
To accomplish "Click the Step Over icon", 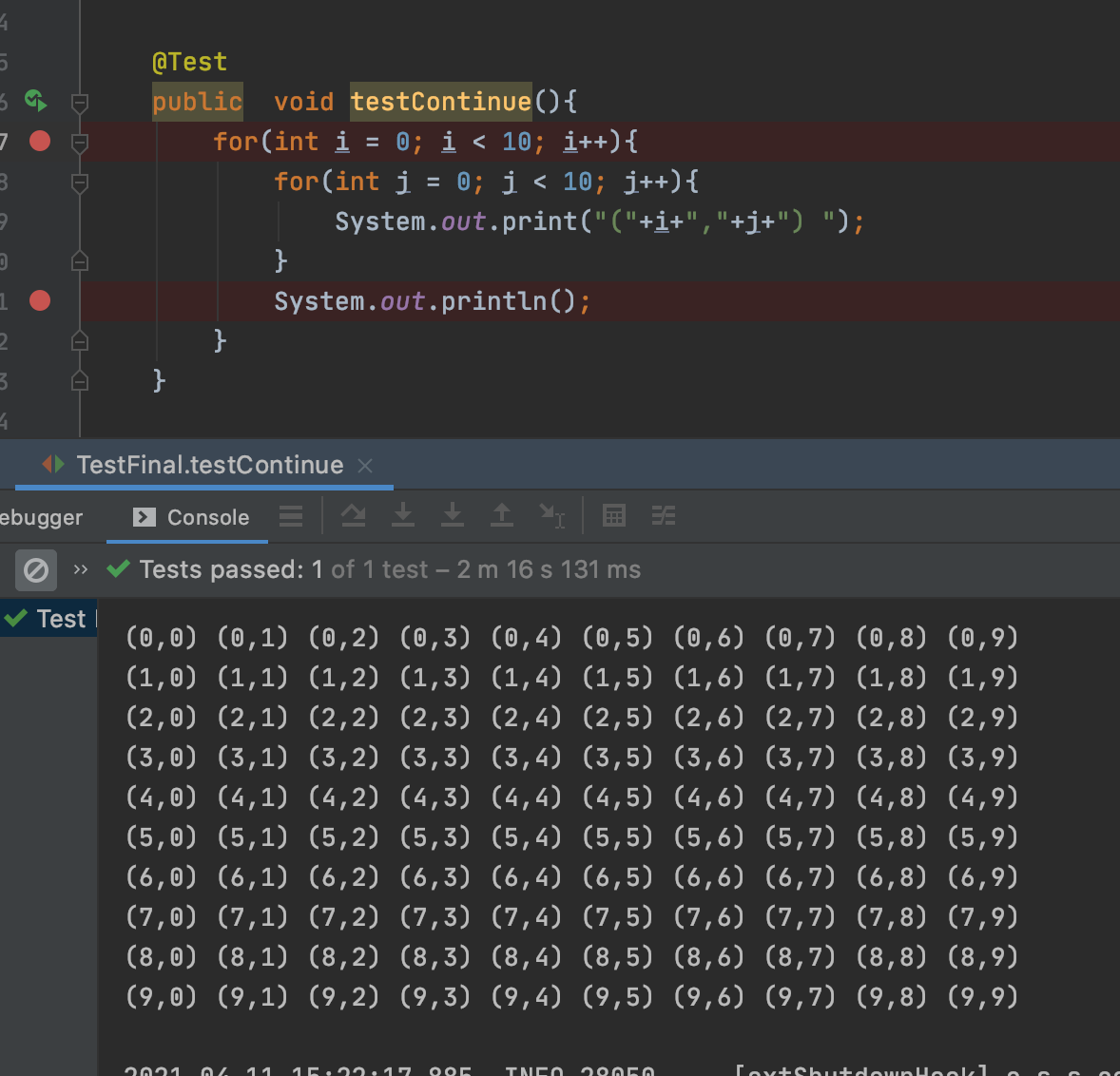I will click(354, 515).
